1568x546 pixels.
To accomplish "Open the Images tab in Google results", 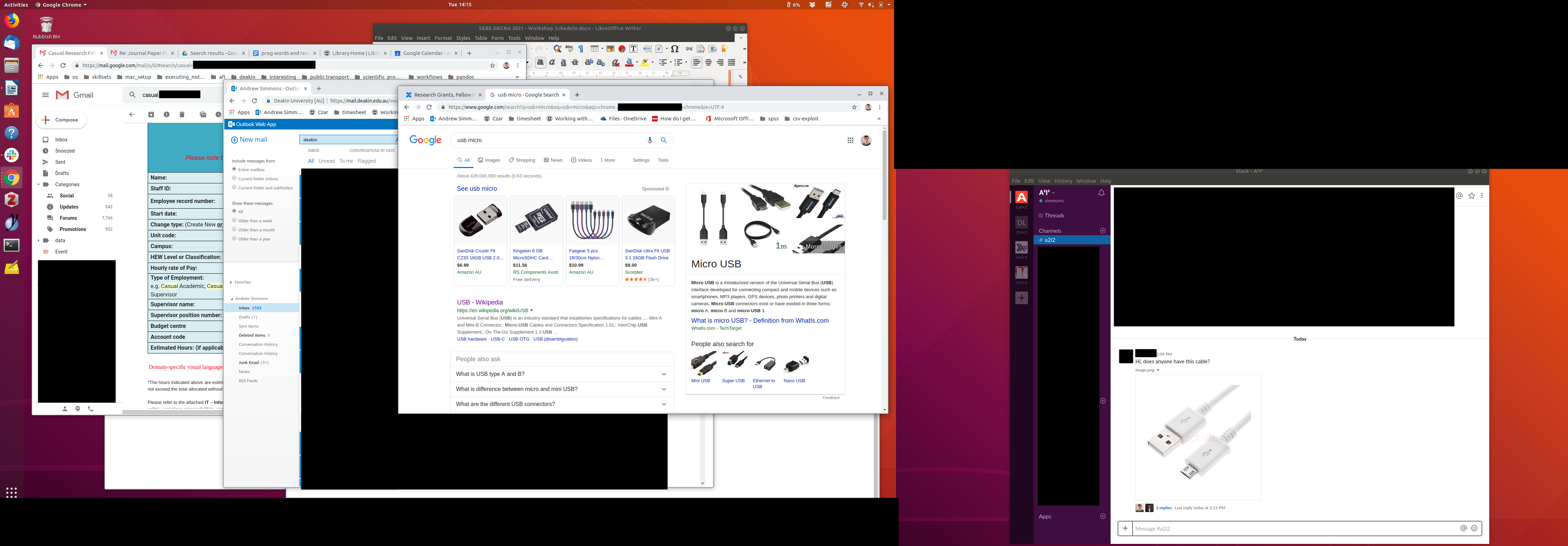I will point(489,160).
